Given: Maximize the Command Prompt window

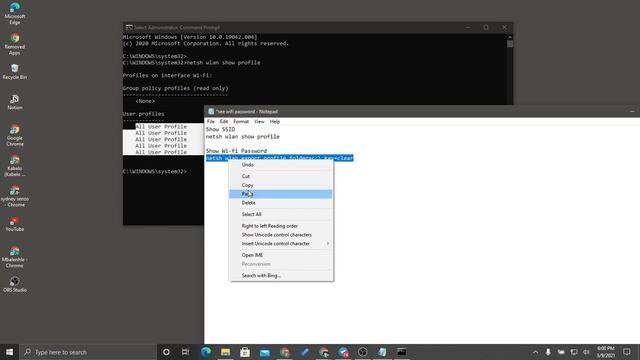Looking at the screenshot, I should pyautogui.click(x=486, y=27).
